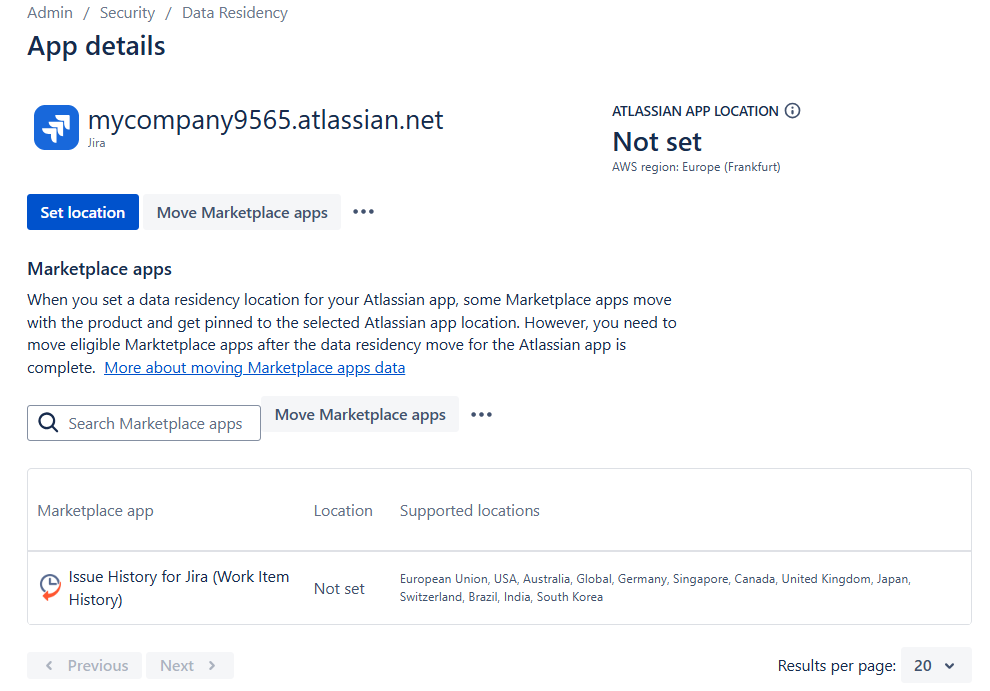This screenshot has height=691, width=990.
Task: Click the info icon beside Atlassian App Location
Action: 792,111
